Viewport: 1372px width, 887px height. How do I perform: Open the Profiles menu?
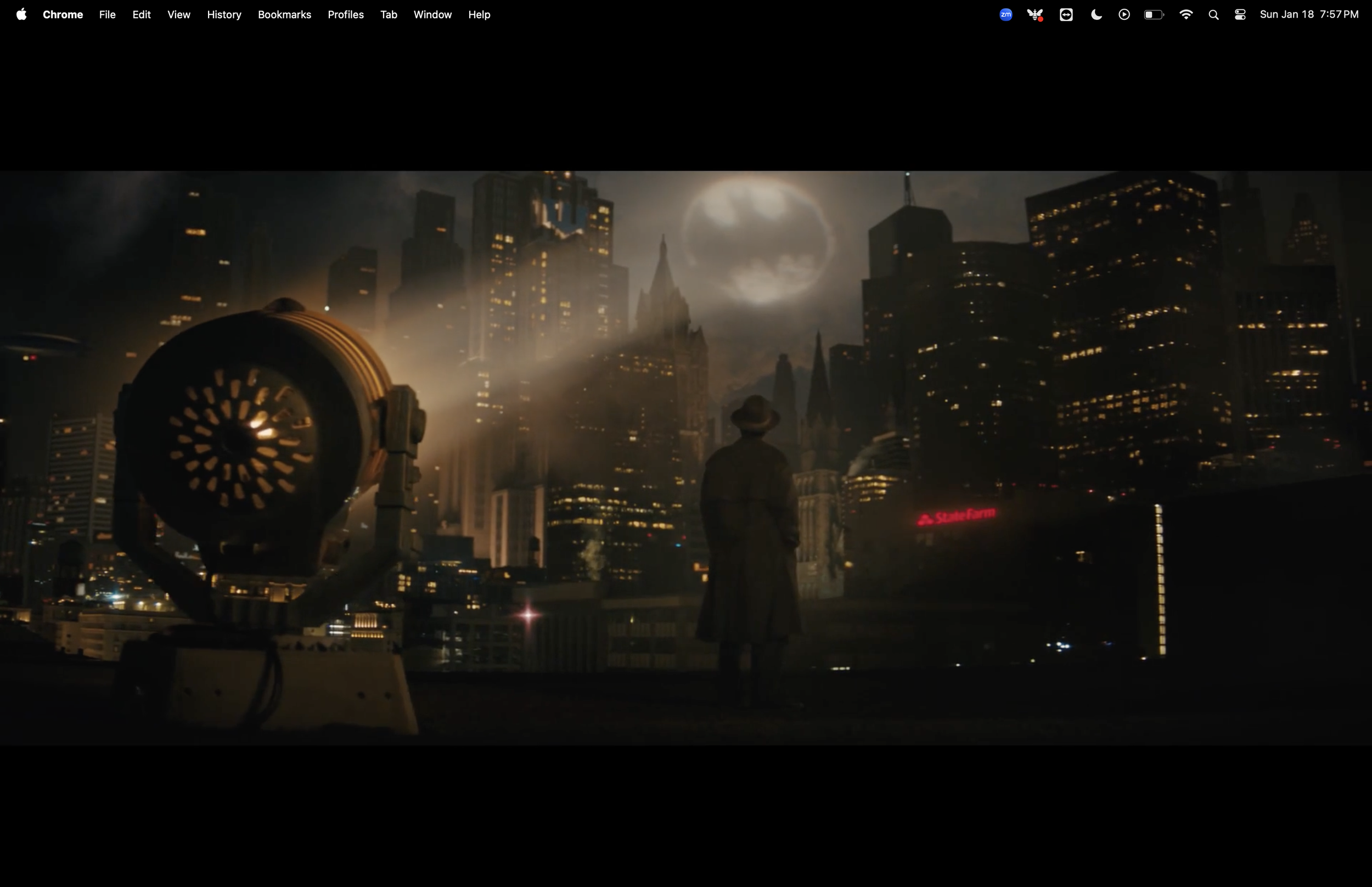click(x=345, y=14)
